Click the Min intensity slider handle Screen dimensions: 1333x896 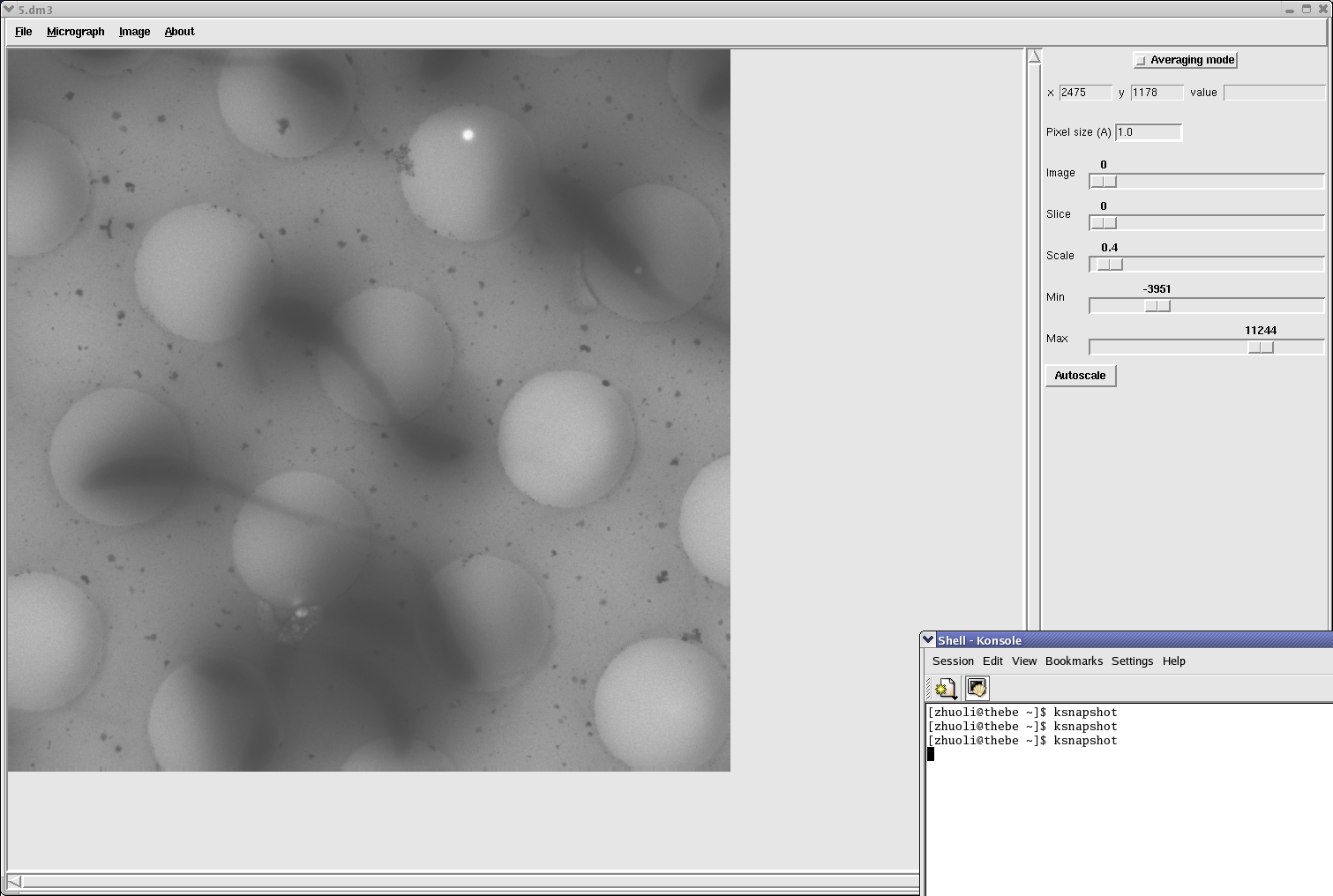1157,306
